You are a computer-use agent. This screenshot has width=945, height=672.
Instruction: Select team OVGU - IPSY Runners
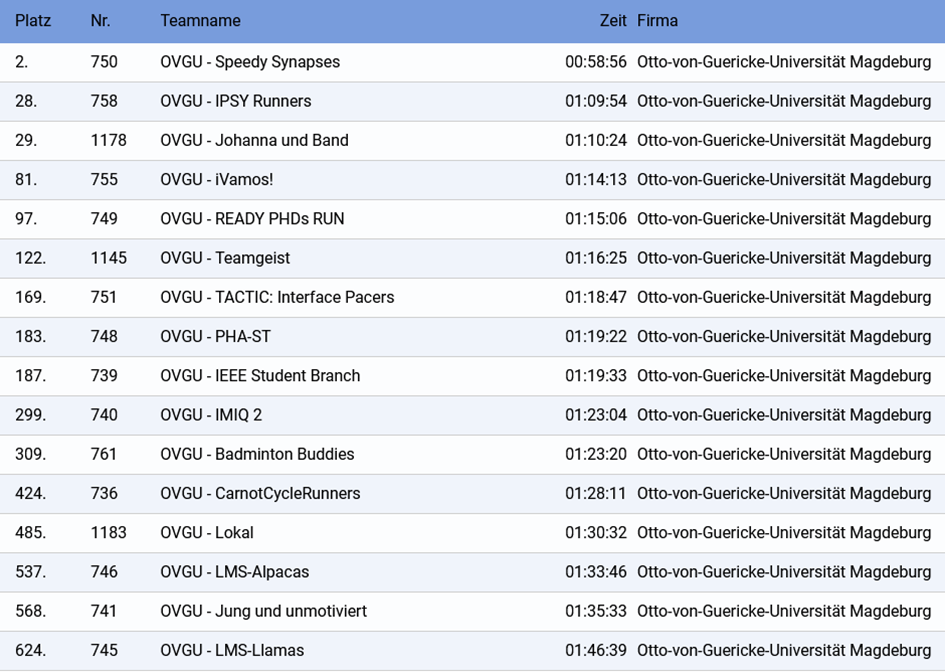[x=236, y=101]
